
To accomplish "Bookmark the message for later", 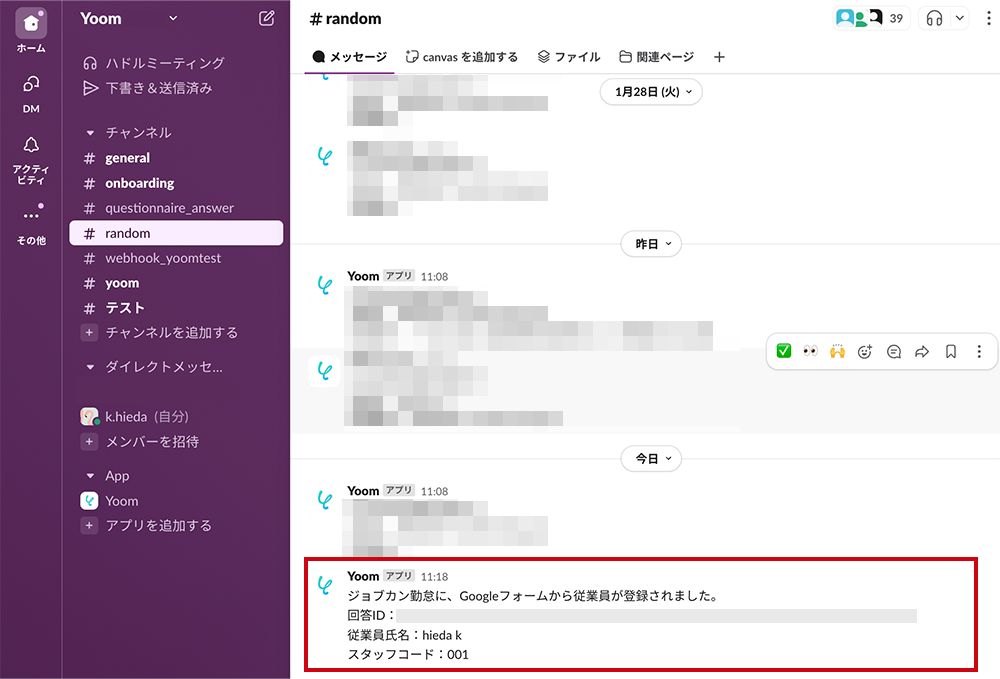I will click(x=951, y=351).
